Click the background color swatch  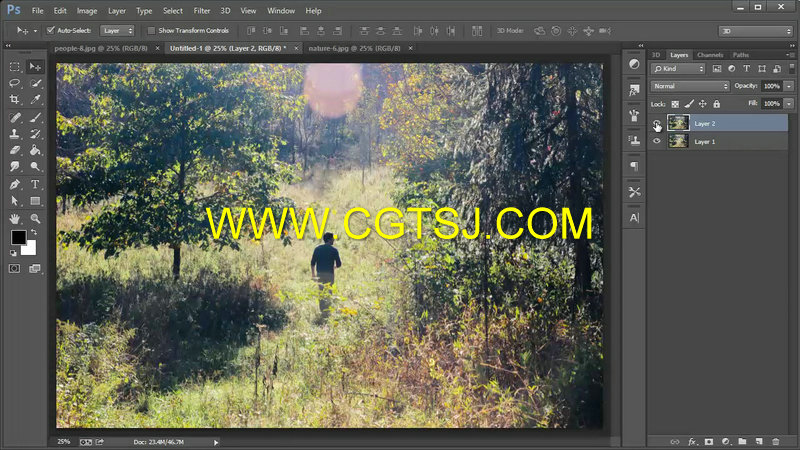coord(30,249)
